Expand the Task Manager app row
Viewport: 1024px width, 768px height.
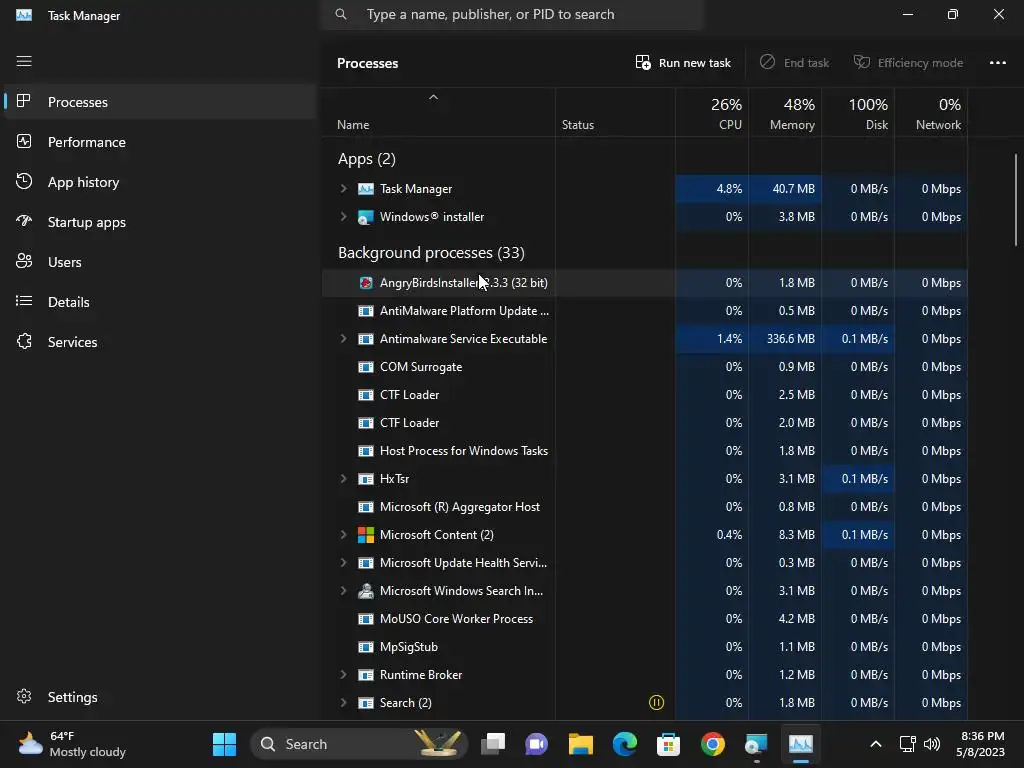[x=344, y=189]
